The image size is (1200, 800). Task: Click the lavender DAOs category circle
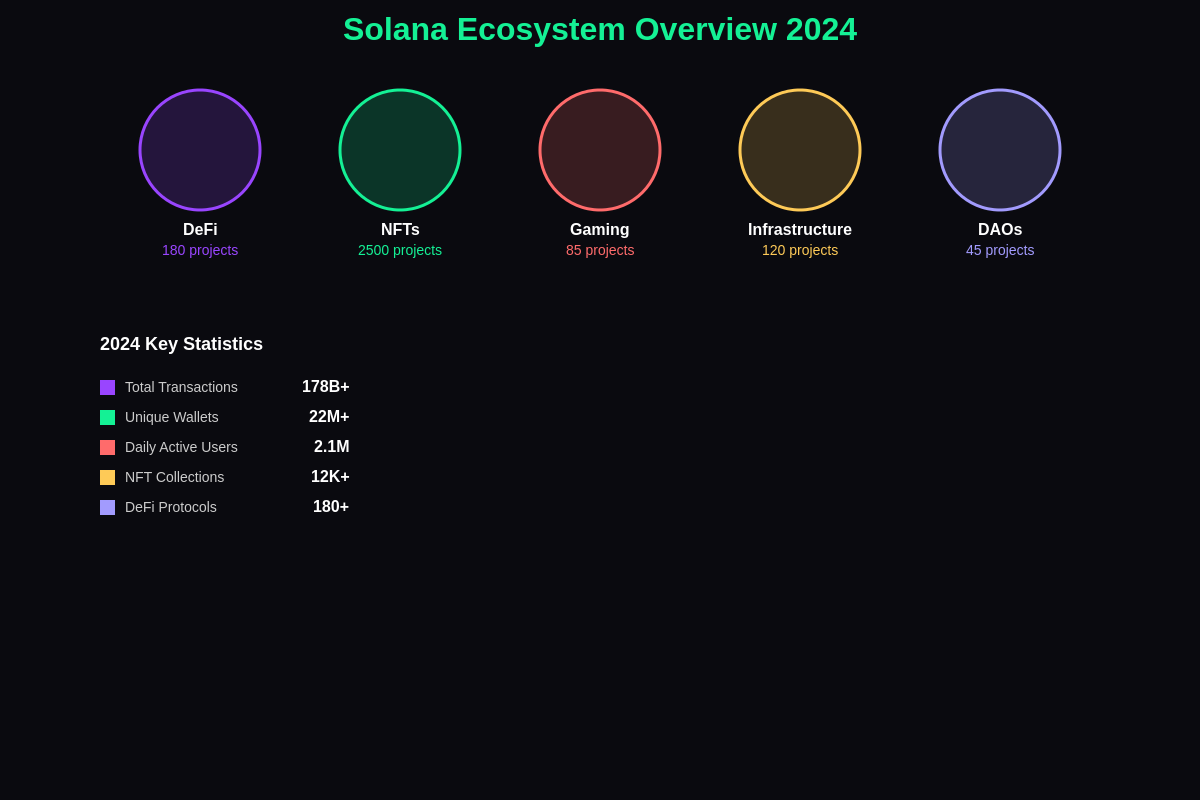pyautogui.click(x=1000, y=150)
